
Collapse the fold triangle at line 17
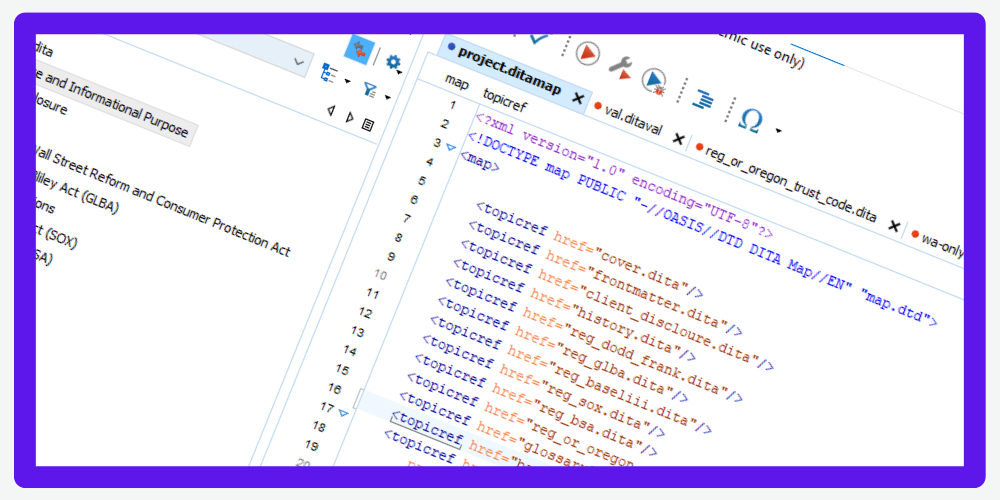[x=344, y=414]
